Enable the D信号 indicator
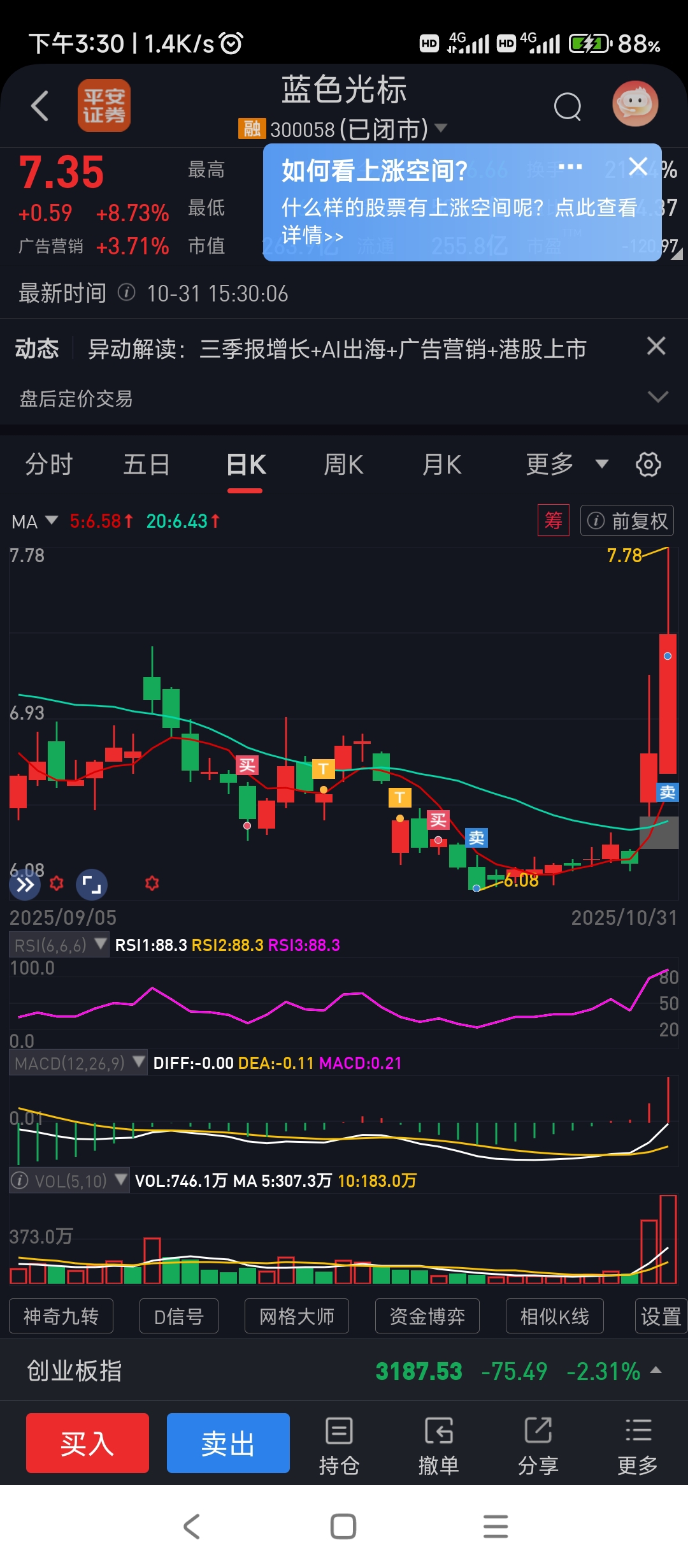This screenshot has height=1568, width=688. coord(179,1316)
